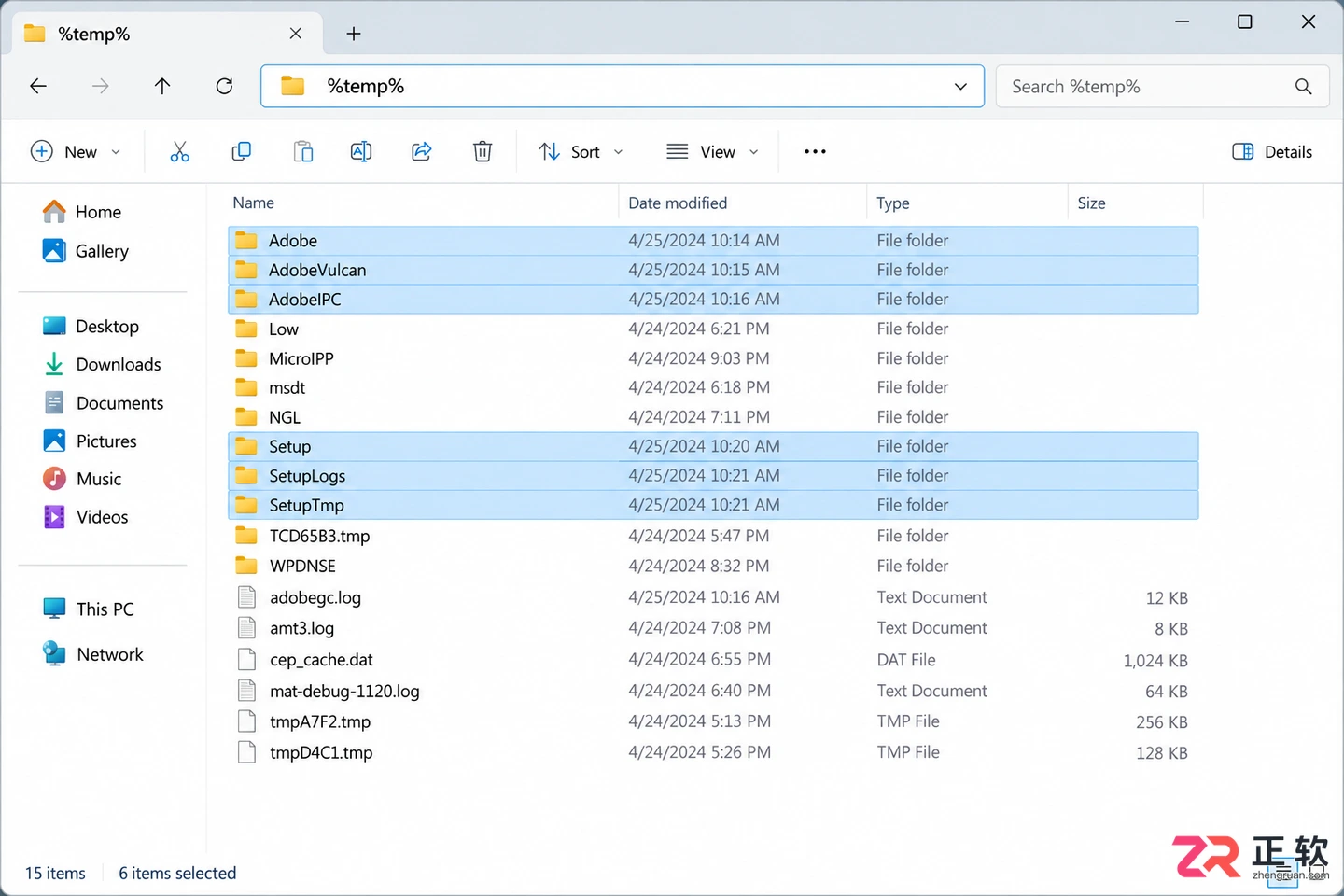This screenshot has width=1344, height=896.
Task: Select the MicroIPP folder row
Action: pyautogui.click(x=713, y=358)
